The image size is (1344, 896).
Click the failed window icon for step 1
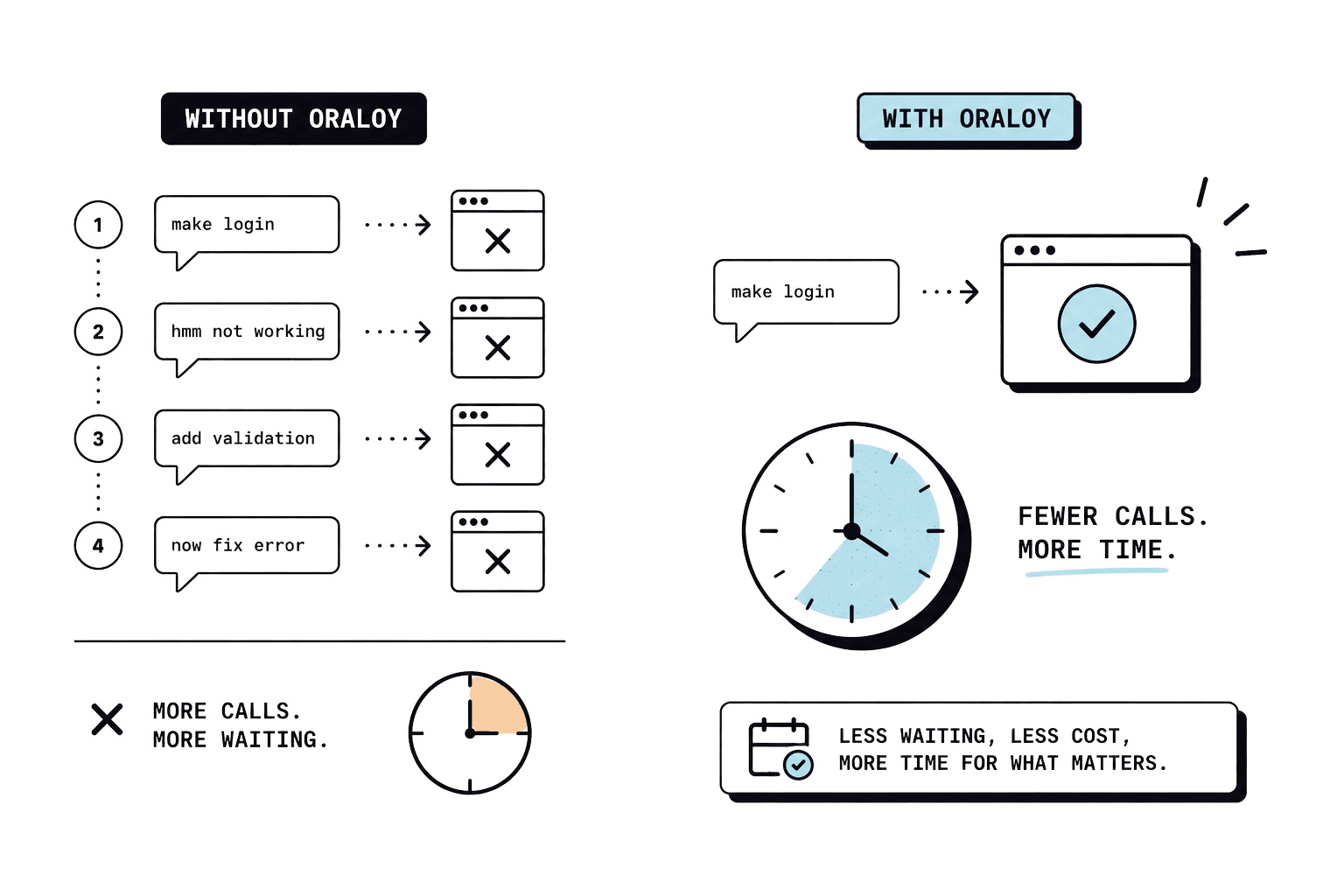498,230
